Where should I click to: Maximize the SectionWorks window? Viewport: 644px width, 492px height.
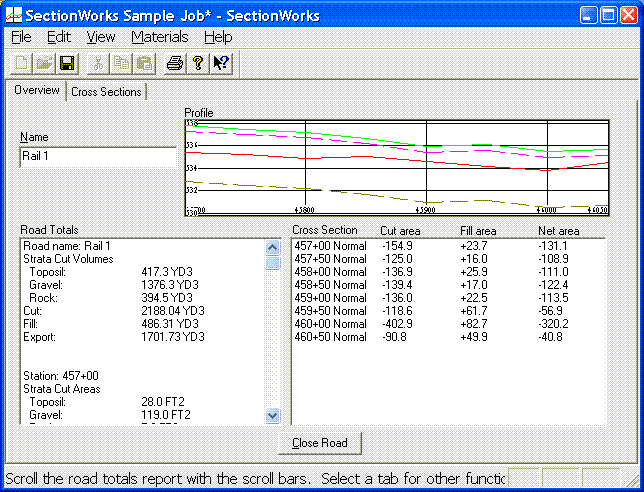coord(609,16)
